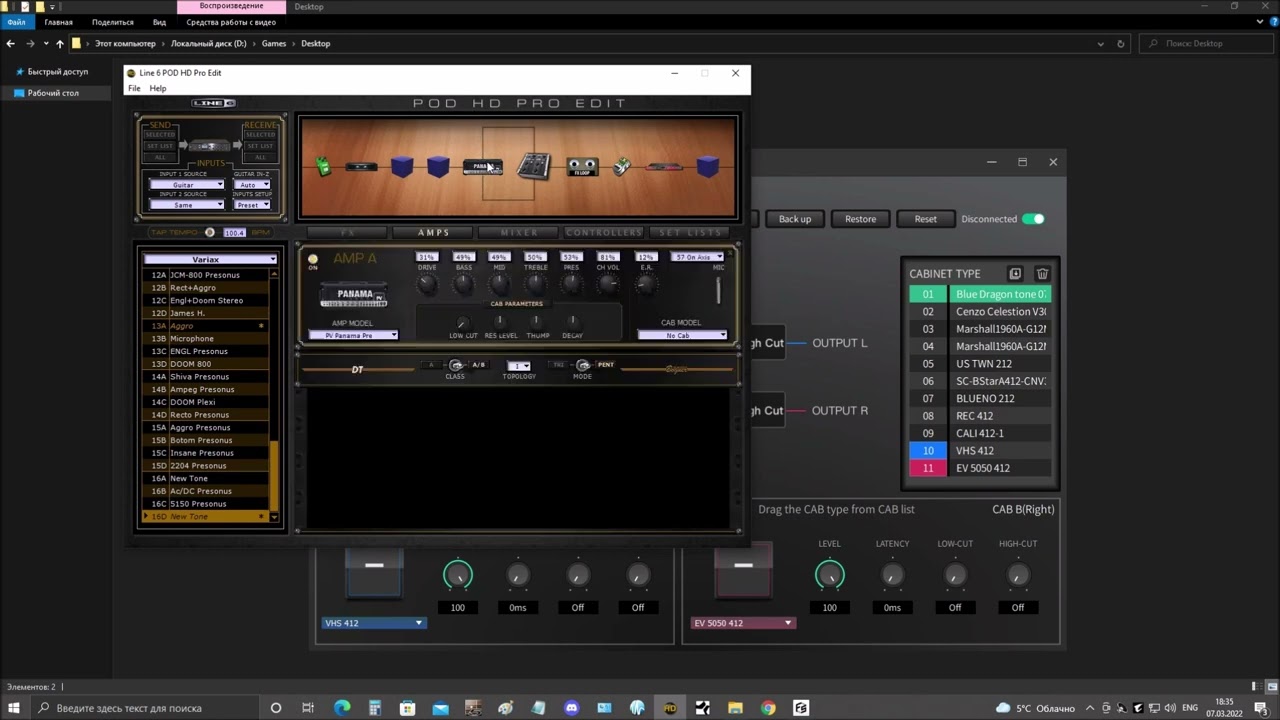
Task: Open the Help menu in POD HD Pro Edit
Action: (x=158, y=88)
